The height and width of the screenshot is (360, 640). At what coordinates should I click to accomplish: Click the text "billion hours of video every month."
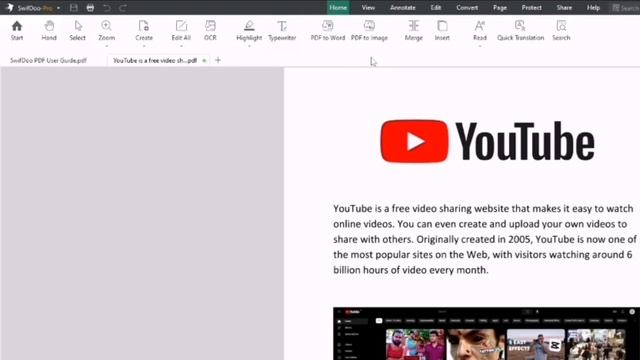point(411,270)
